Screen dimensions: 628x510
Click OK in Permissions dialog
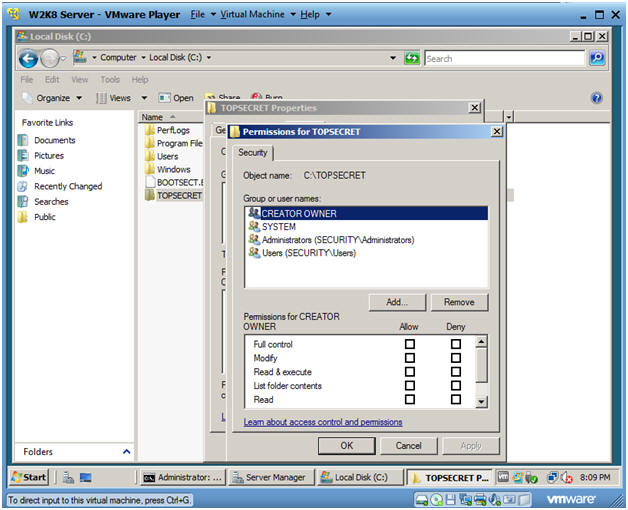347,446
